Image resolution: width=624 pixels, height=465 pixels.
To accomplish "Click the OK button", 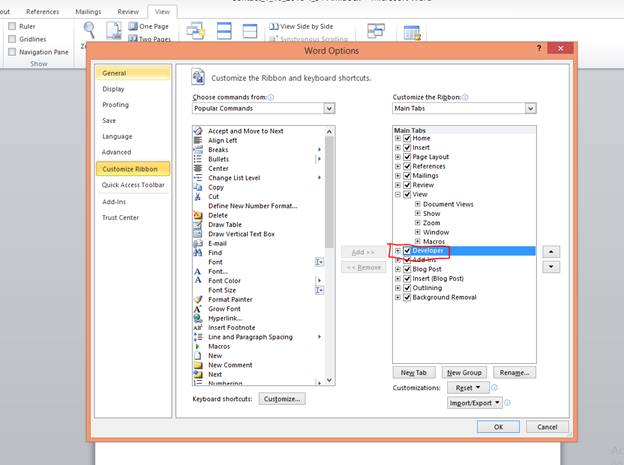I will [x=498, y=427].
